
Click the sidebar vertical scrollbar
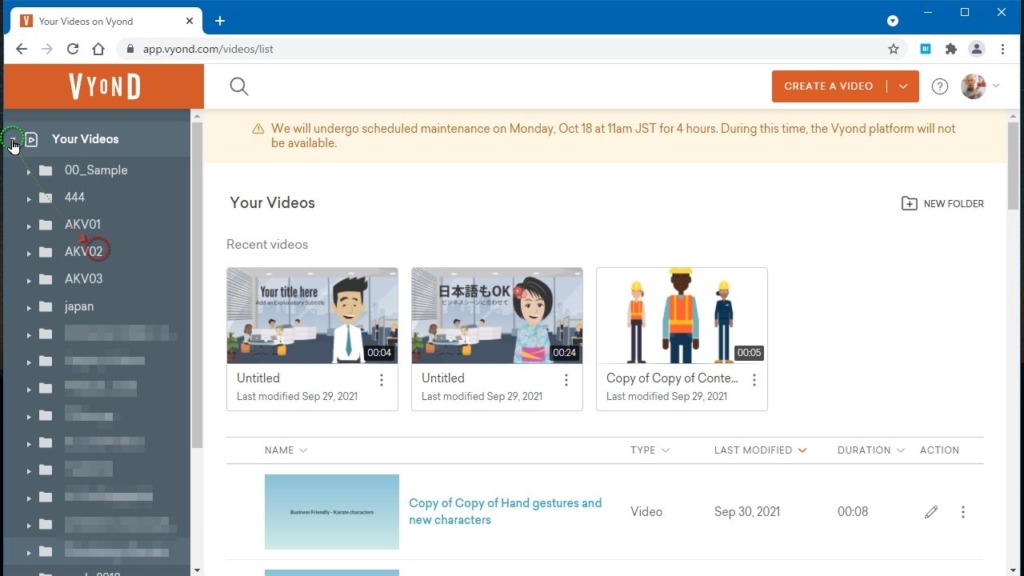pyautogui.click(x=197, y=285)
